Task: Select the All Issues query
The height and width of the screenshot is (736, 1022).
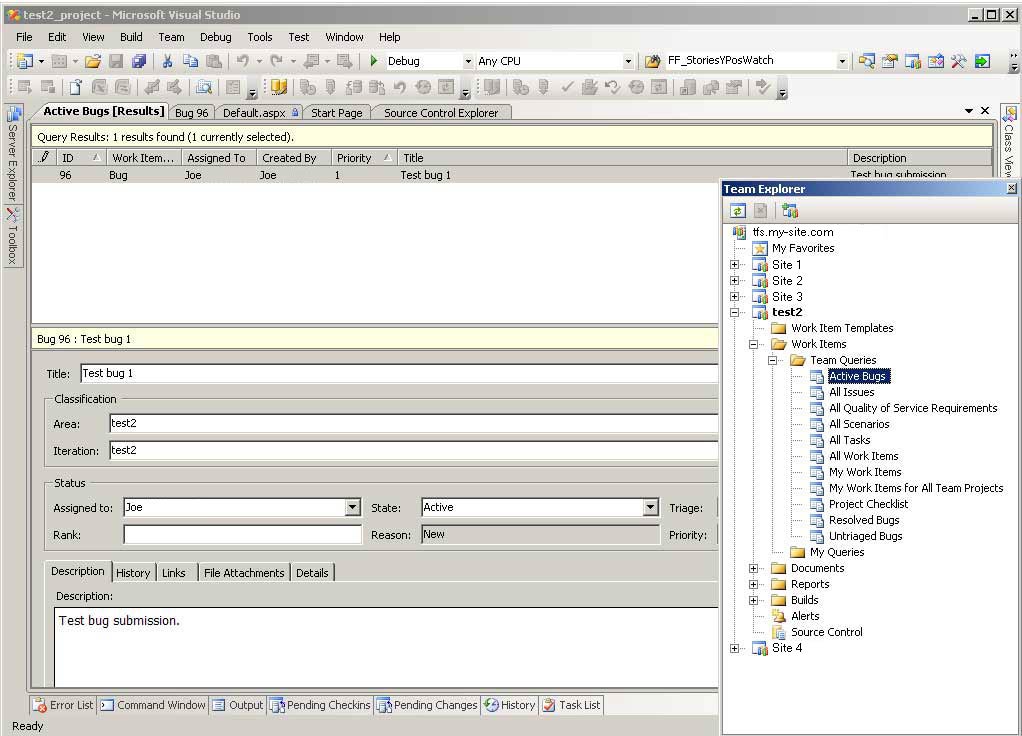Action: [851, 392]
